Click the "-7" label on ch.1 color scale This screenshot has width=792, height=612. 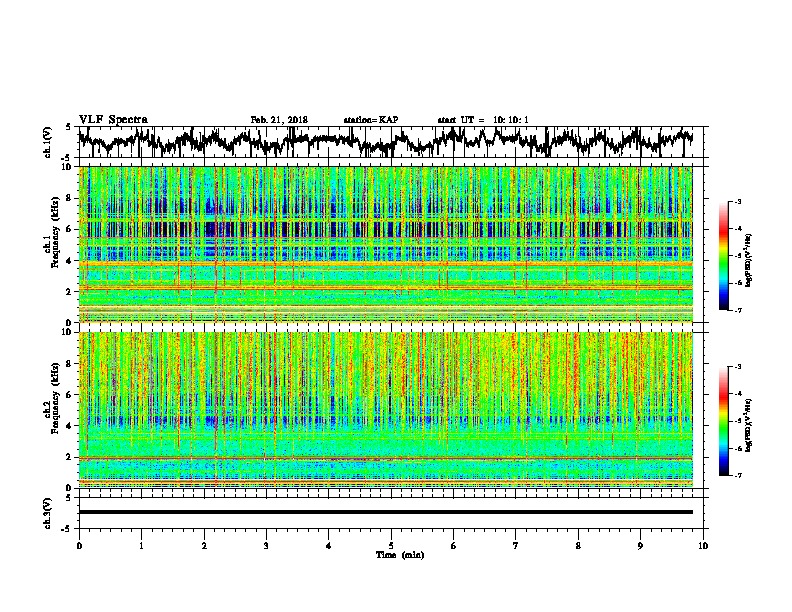click(738, 310)
